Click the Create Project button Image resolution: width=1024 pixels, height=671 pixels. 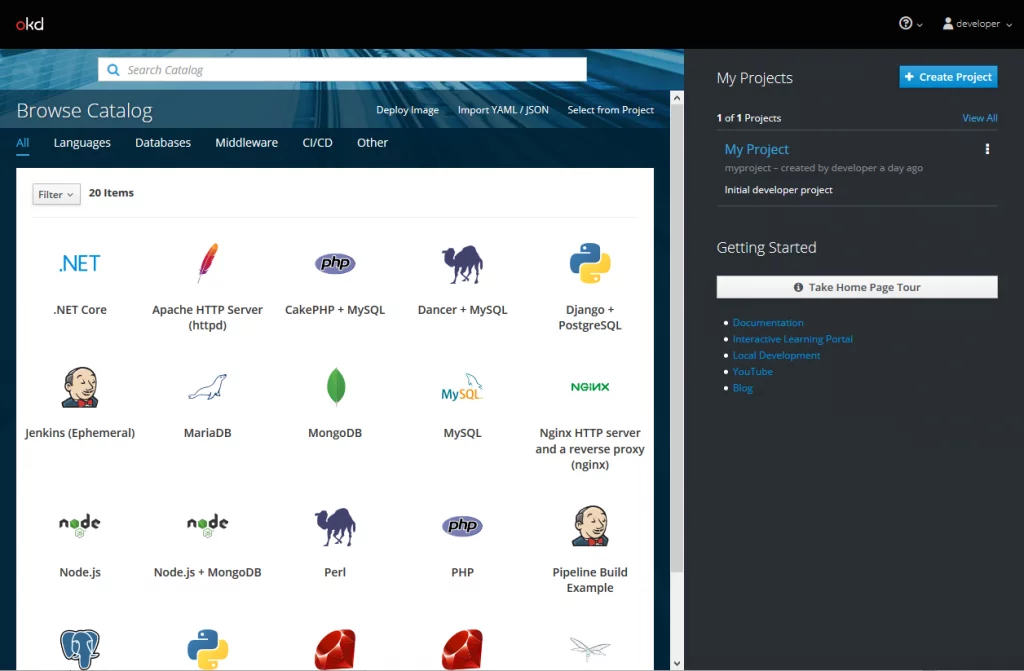[948, 77]
